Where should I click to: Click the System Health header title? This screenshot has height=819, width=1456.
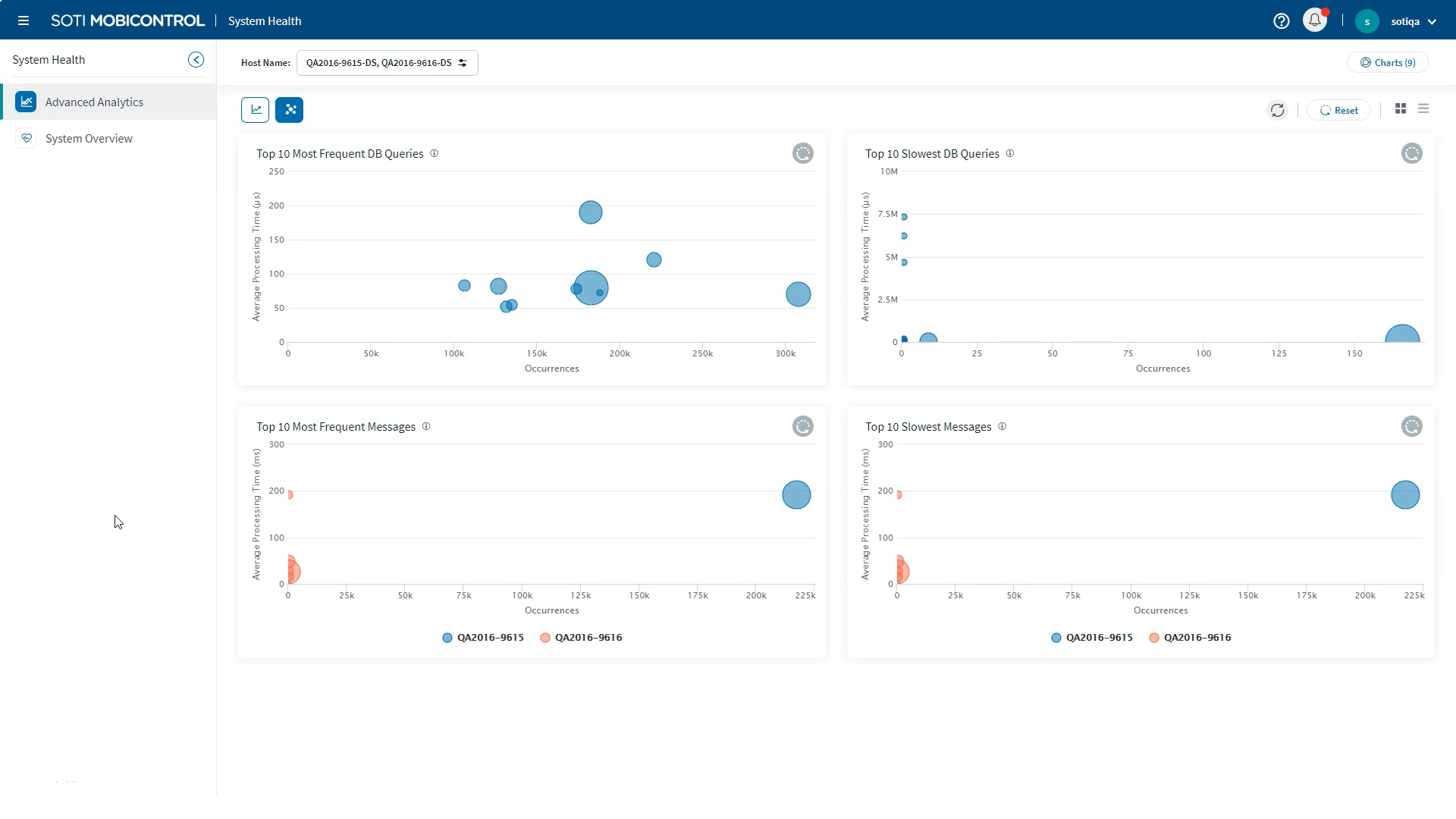(x=265, y=21)
